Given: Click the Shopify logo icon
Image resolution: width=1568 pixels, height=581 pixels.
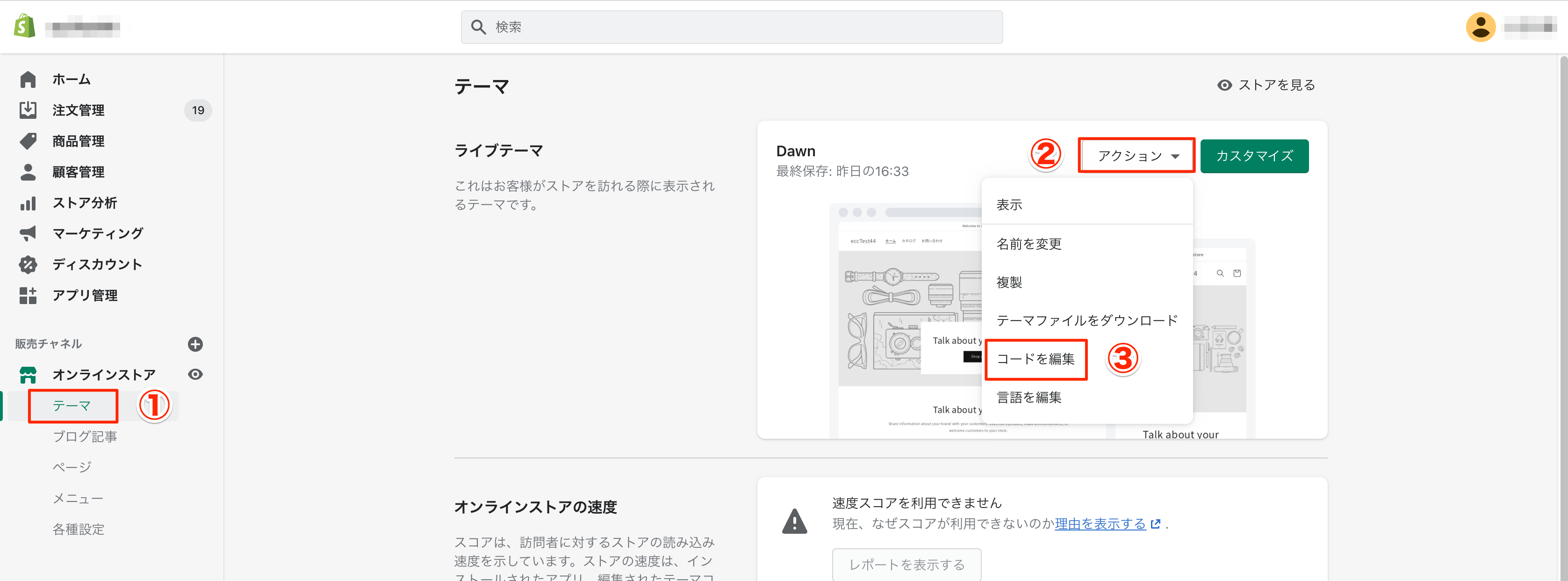Looking at the screenshot, I should tap(24, 26).
